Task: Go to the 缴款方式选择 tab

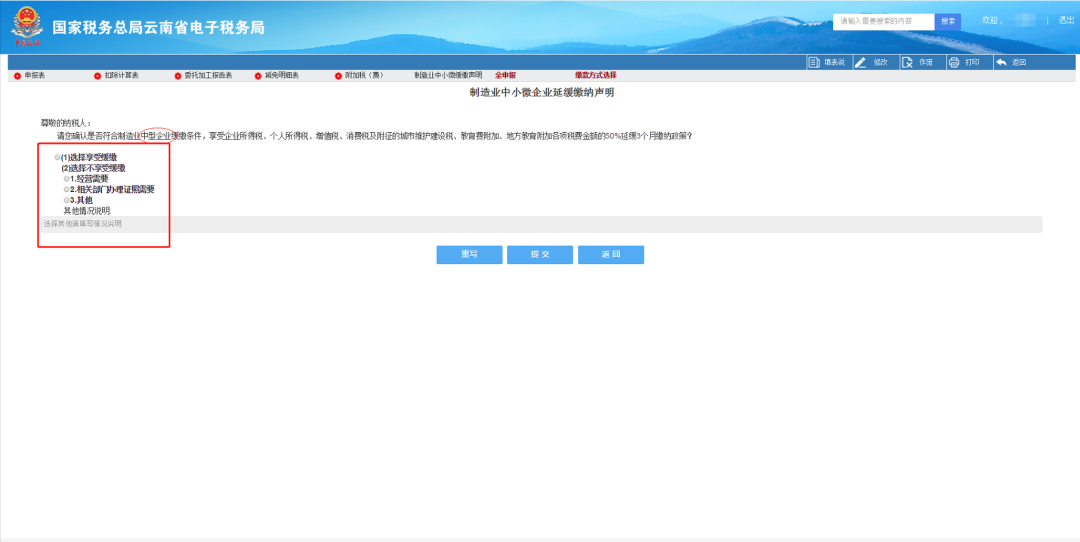Action: 595,76
